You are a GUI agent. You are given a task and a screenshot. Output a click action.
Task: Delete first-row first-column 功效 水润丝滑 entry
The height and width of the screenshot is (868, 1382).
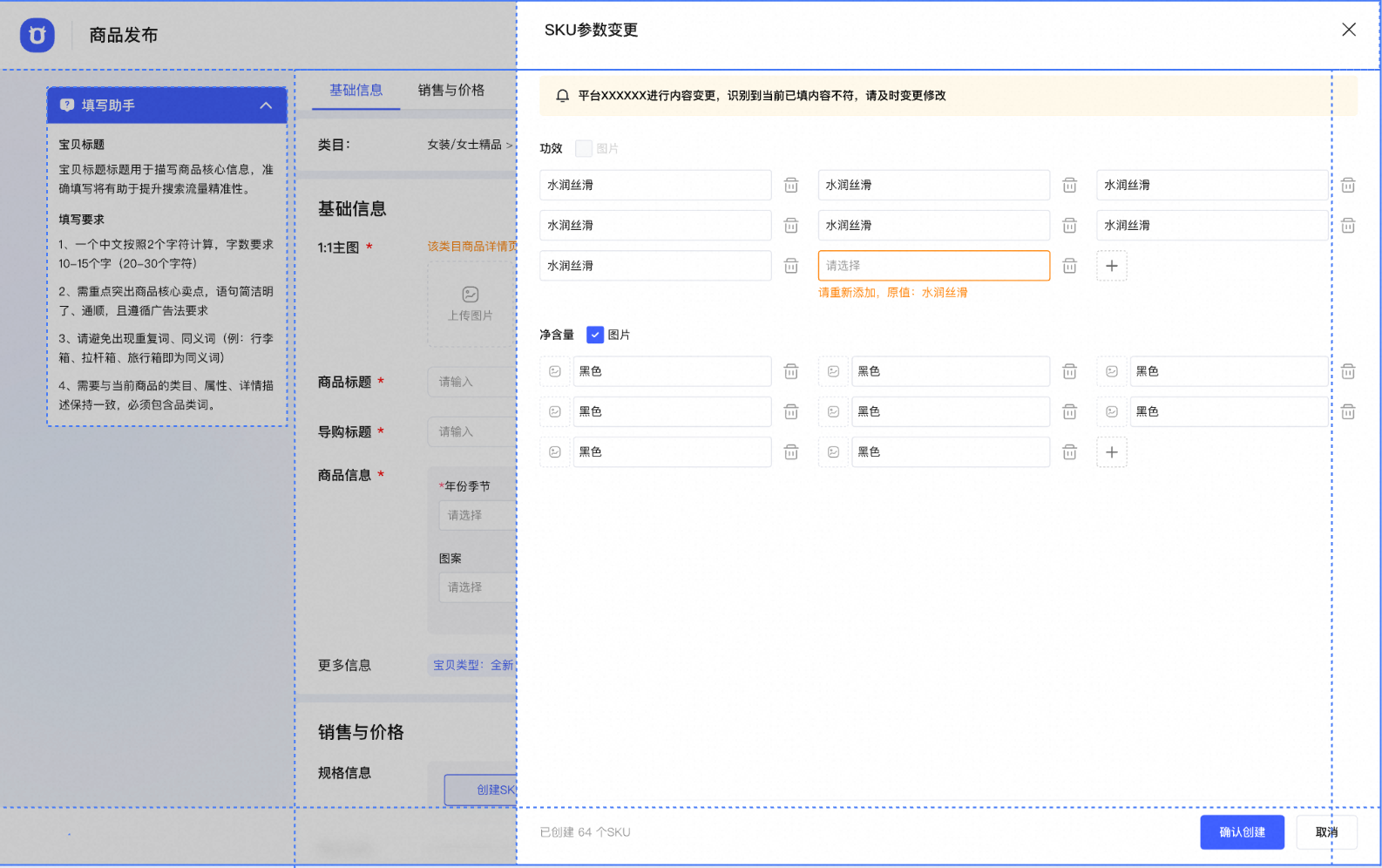(x=791, y=185)
